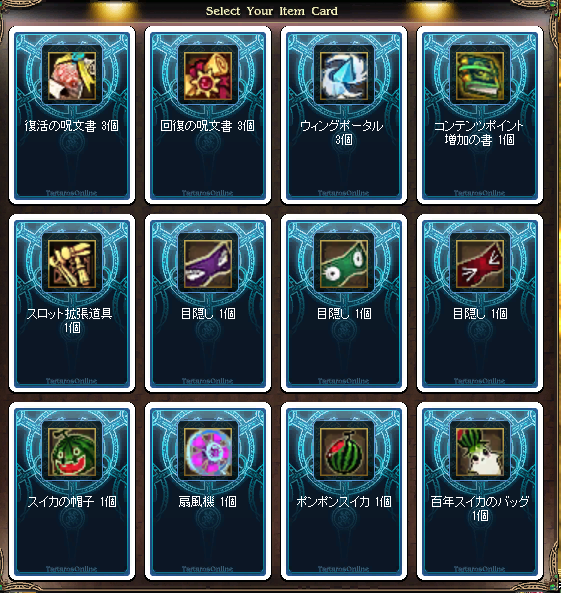Click the Select Your Item Card title
Viewport: 561px width, 593px height.
272,11
